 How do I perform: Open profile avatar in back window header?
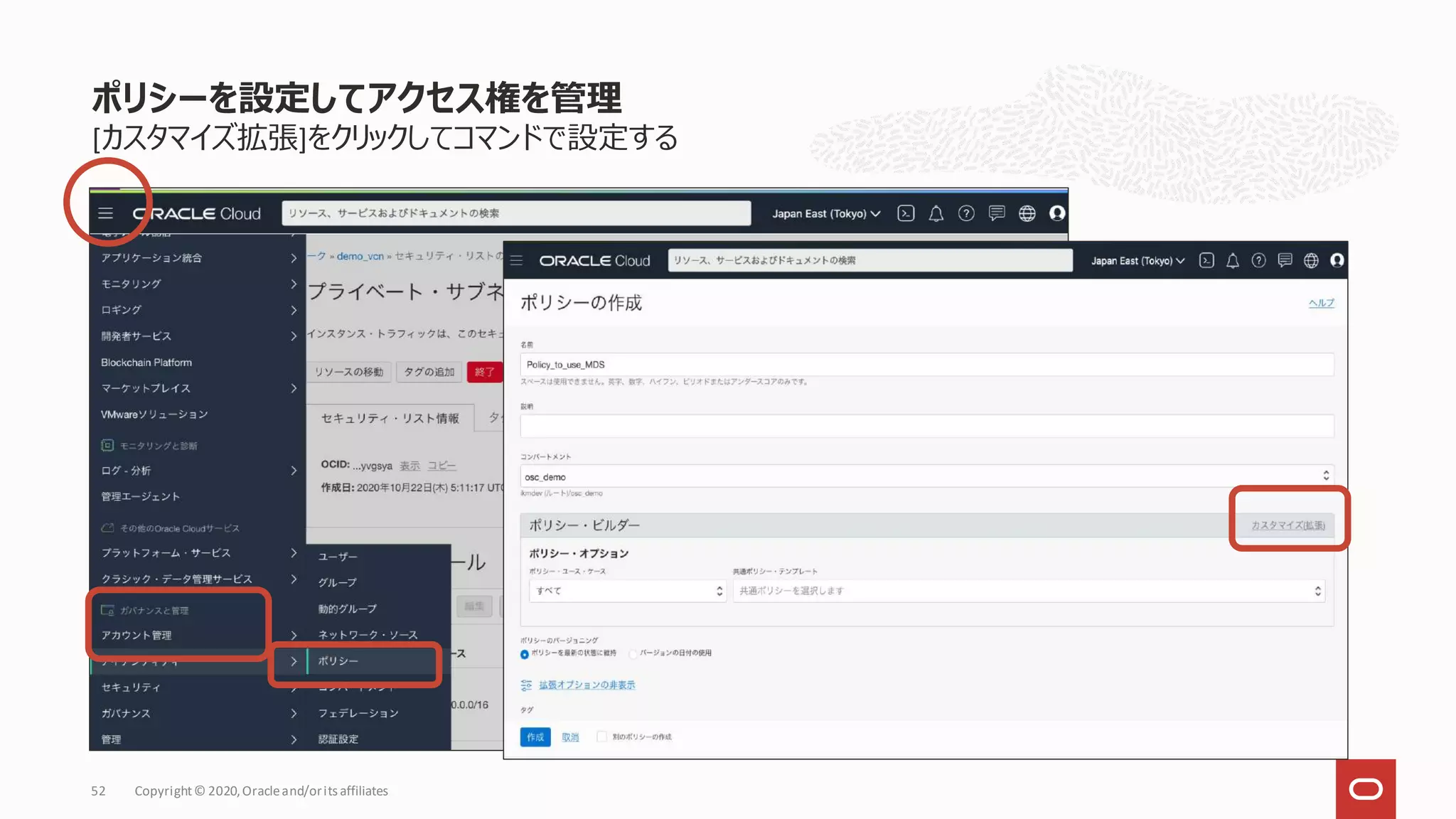[1057, 213]
